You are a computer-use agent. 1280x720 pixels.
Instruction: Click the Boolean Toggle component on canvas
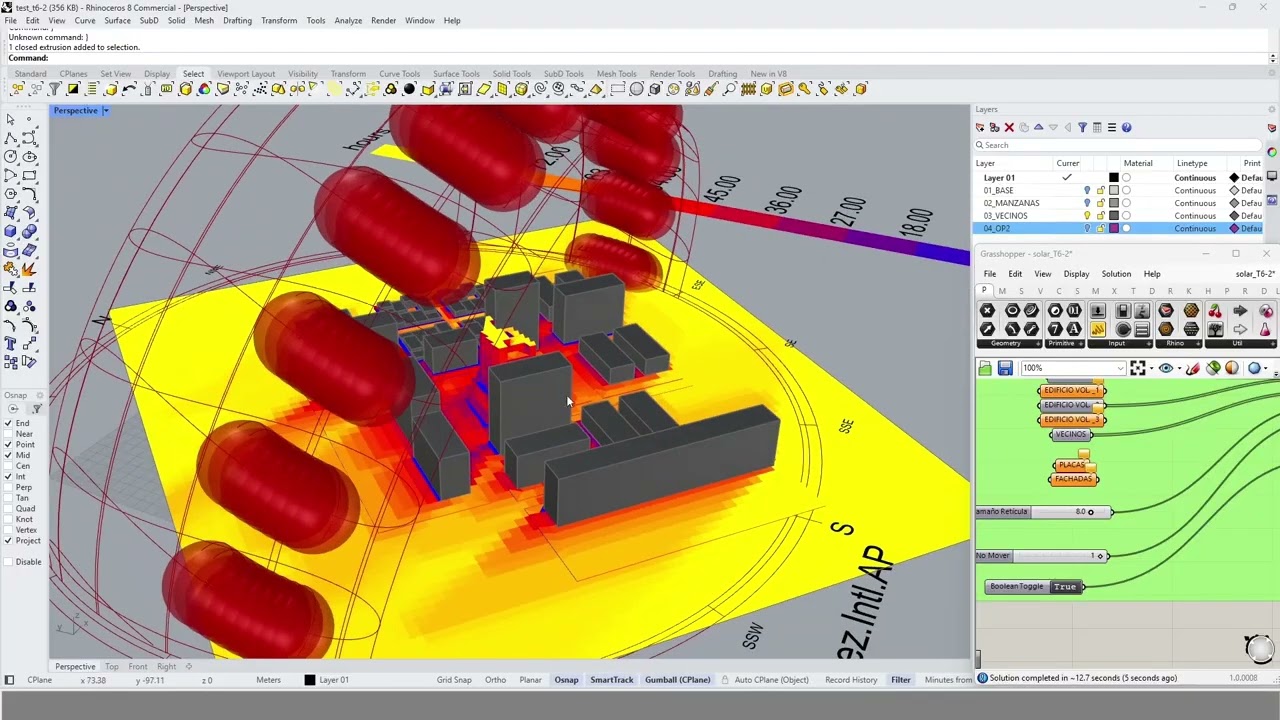[x=1034, y=586]
